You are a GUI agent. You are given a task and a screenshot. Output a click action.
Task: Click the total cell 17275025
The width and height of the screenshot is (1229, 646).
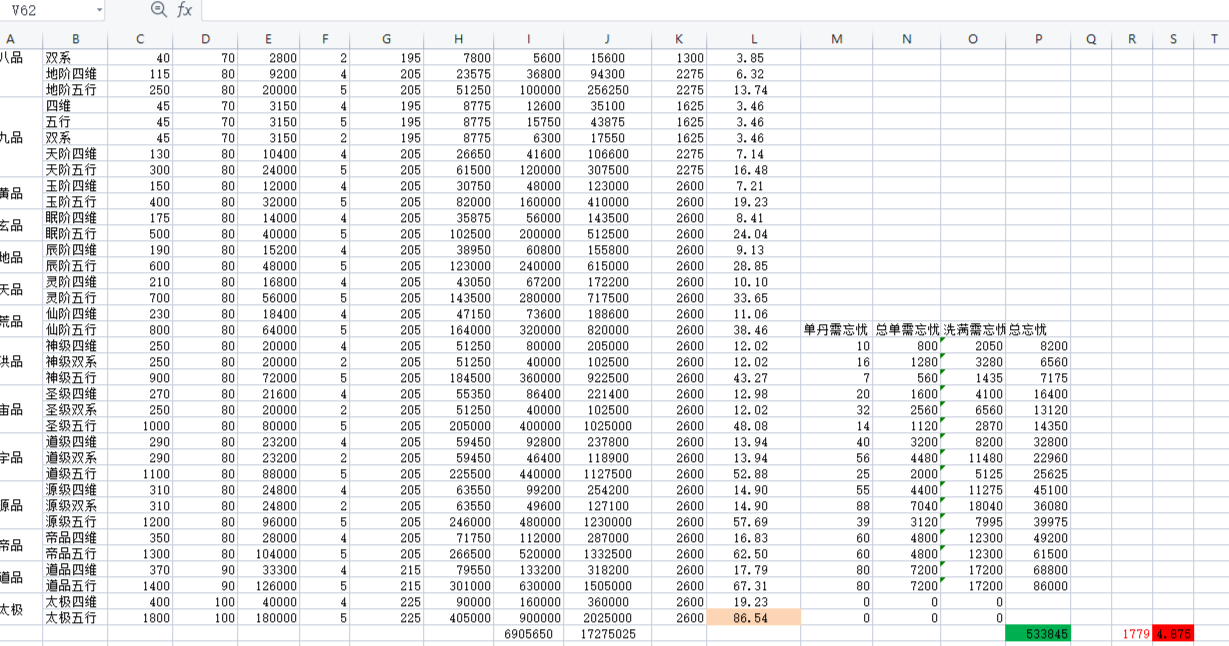[x=607, y=634]
